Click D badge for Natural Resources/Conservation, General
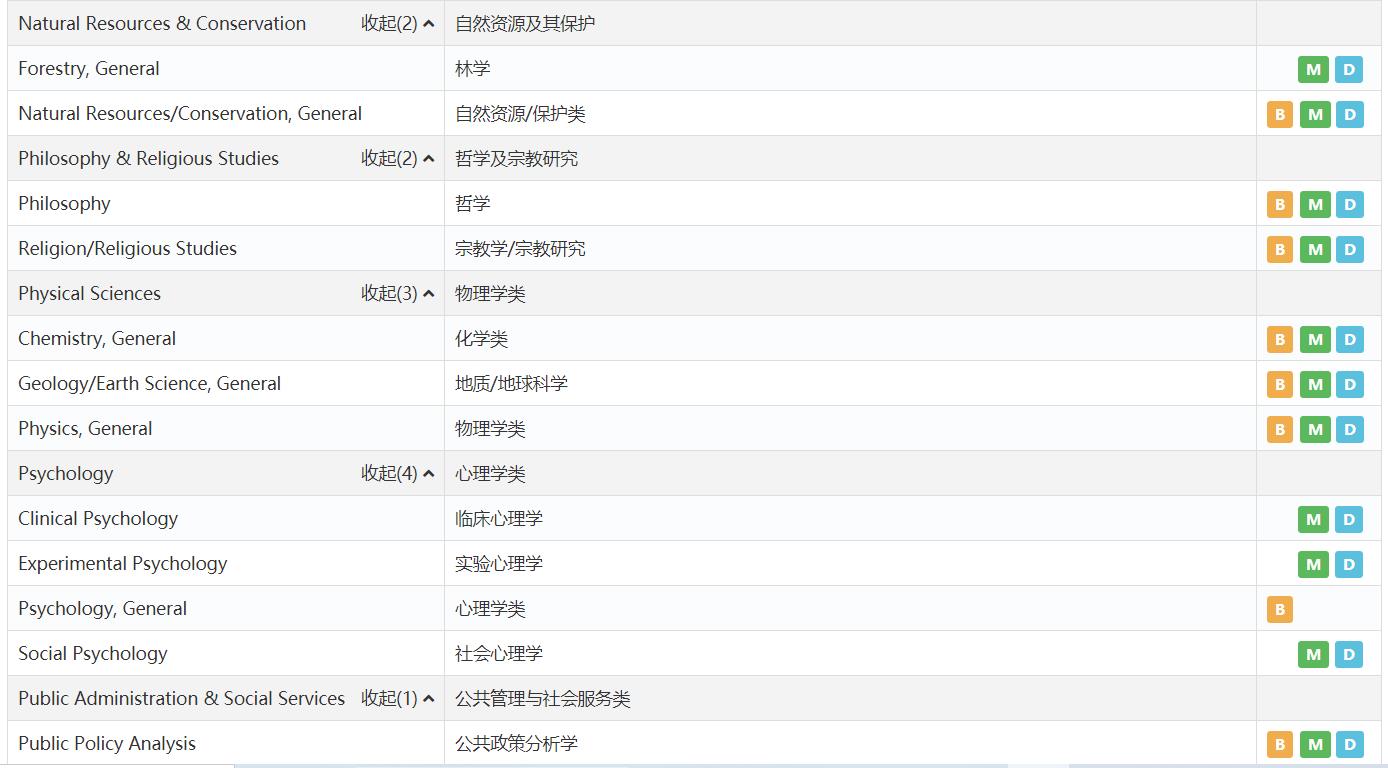 1350,114
